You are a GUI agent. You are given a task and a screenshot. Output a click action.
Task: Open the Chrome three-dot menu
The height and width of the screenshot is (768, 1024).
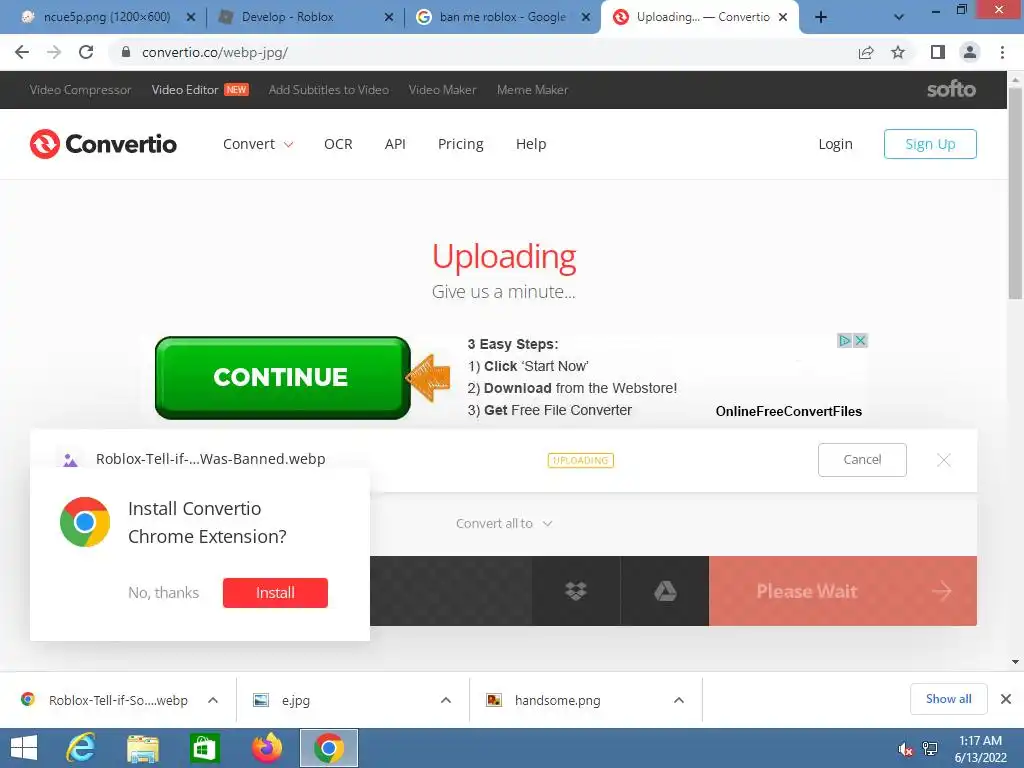point(1002,52)
